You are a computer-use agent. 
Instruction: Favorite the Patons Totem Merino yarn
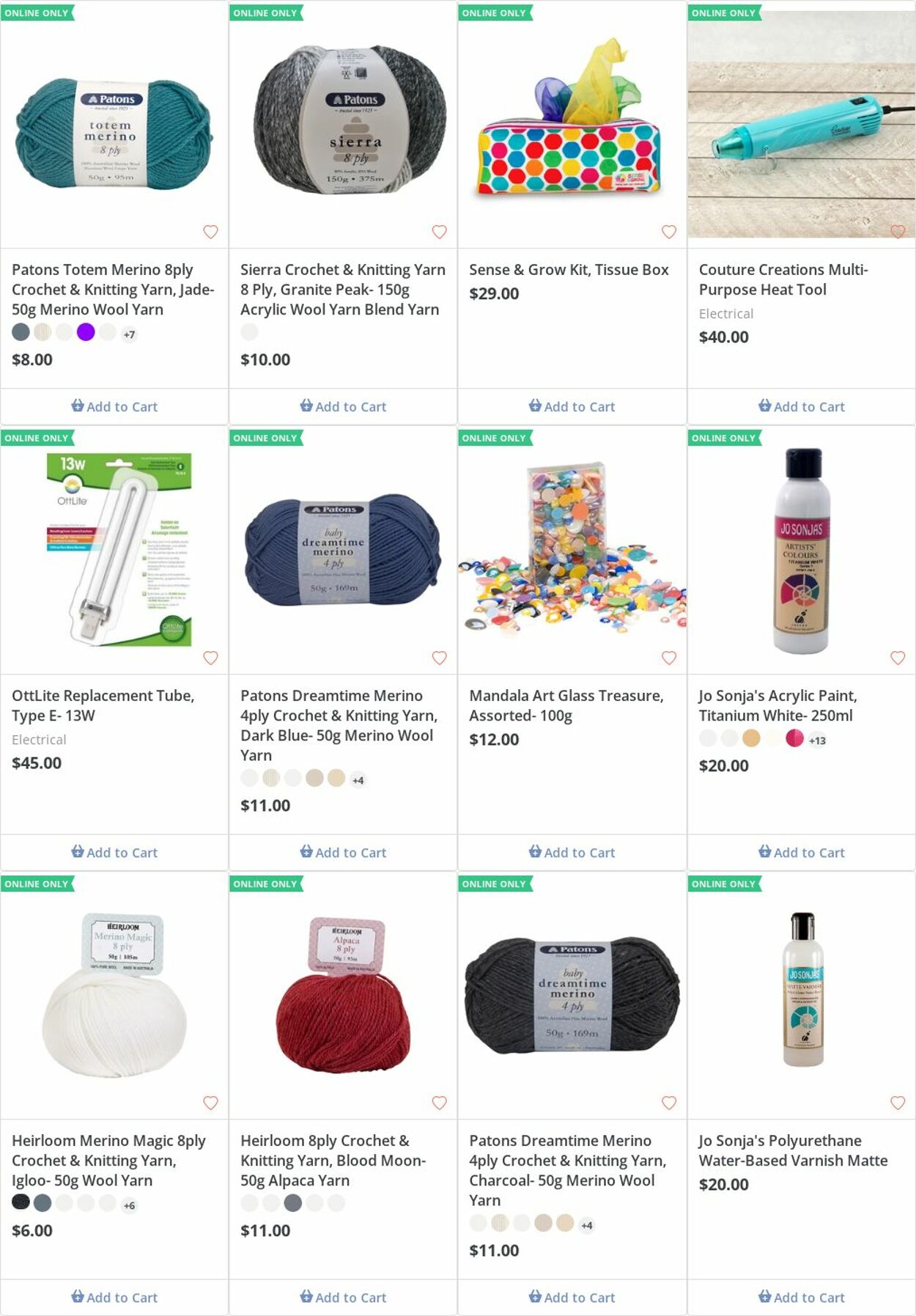tap(210, 232)
